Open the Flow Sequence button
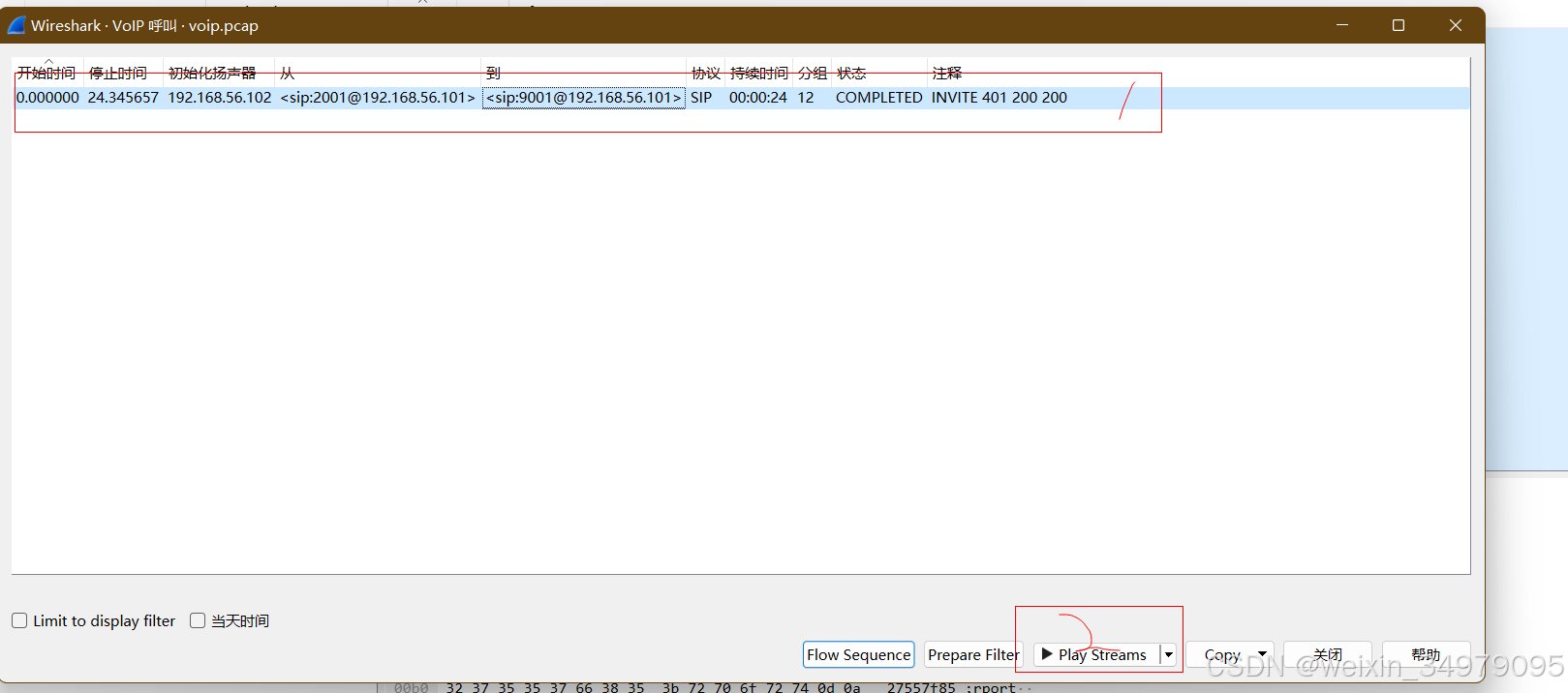This screenshot has width=1568, height=693. pos(859,654)
